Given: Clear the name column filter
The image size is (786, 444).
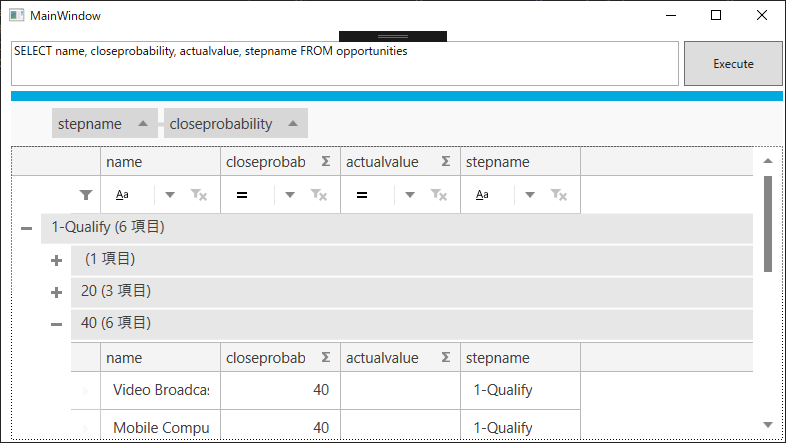Looking at the screenshot, I should (199, 195).
